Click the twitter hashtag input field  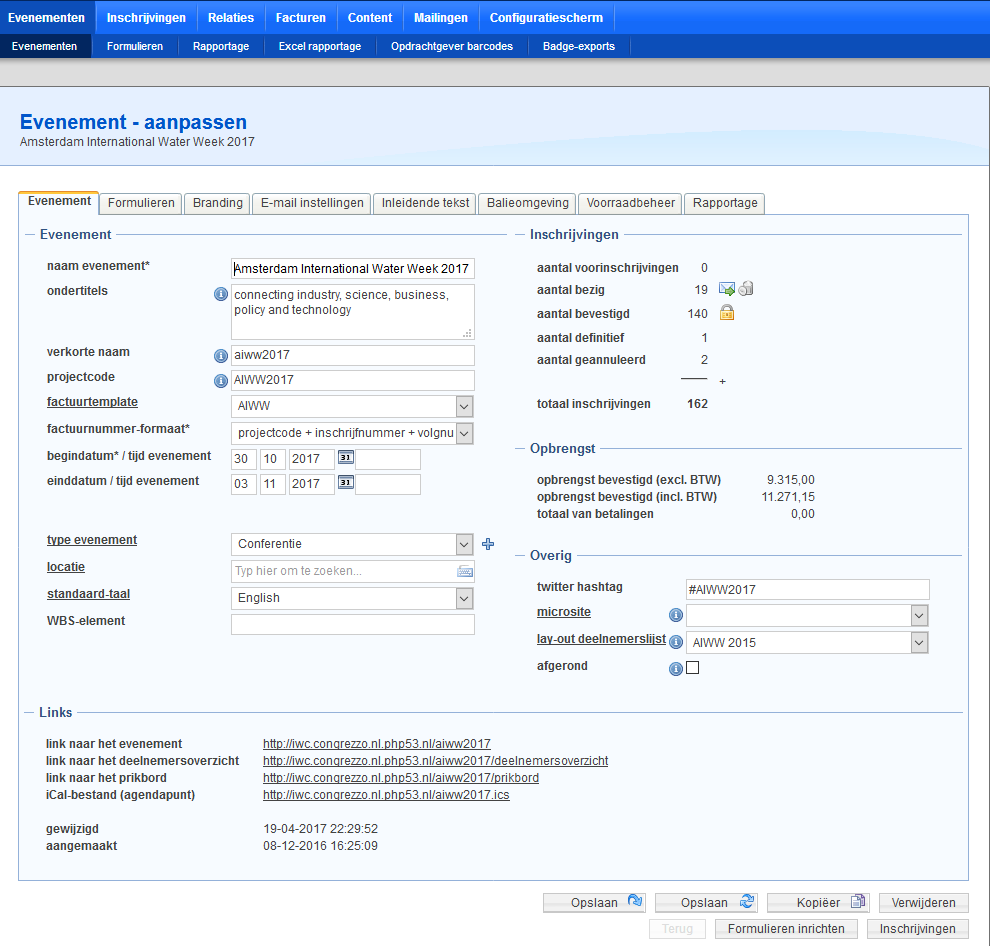(x=808, y=590)
